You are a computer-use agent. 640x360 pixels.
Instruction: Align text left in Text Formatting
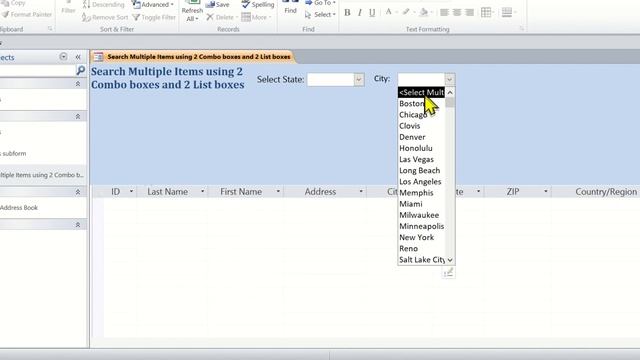click(444, 13)
